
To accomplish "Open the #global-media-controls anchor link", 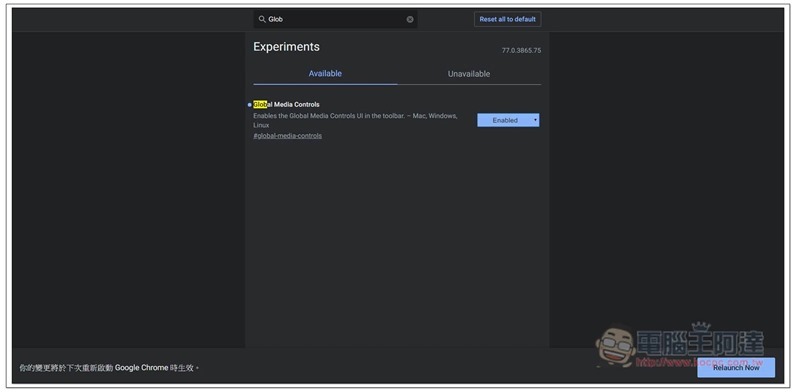I will 287,136.
